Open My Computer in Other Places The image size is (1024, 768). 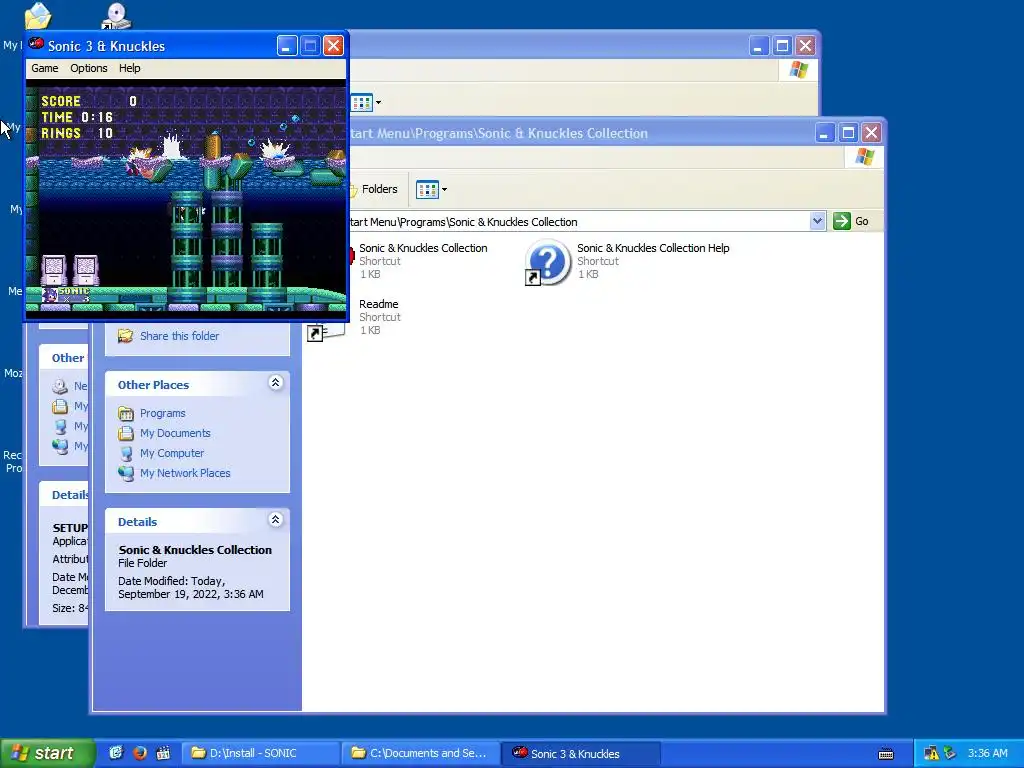pyautogui.click(x=172, y=453)
